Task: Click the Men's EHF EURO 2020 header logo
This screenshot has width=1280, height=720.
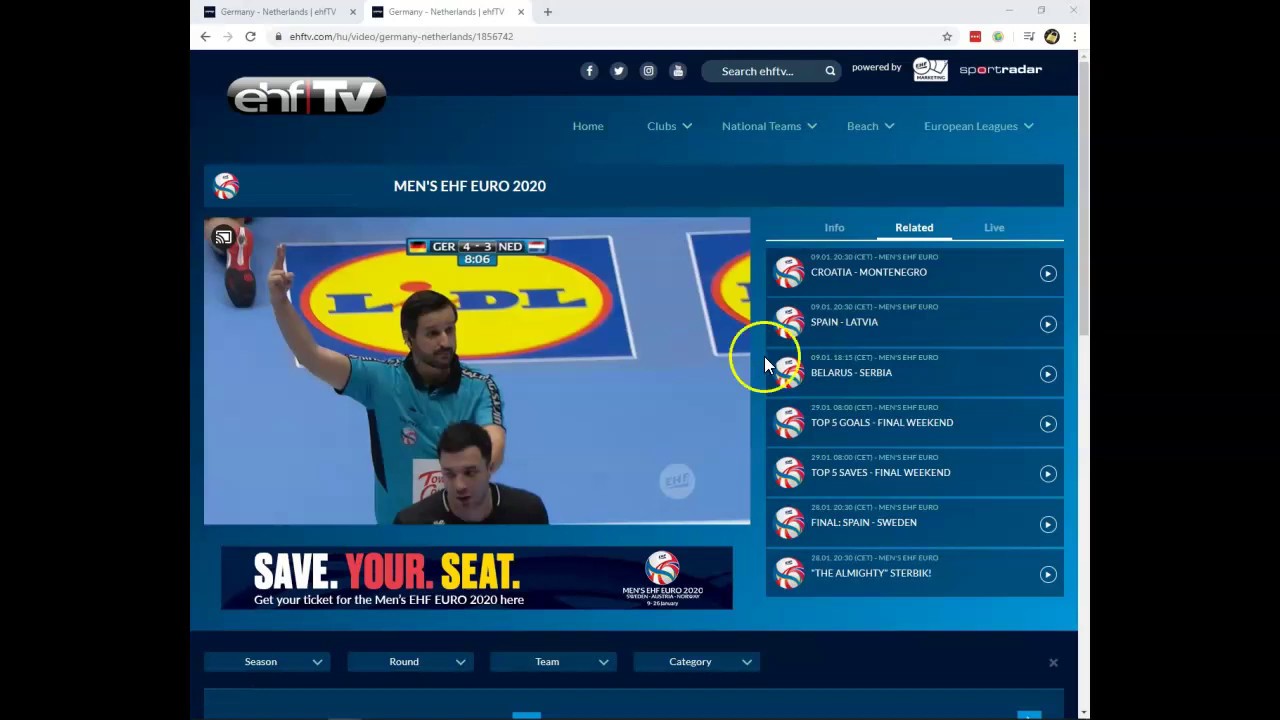Action: (227, 186)
